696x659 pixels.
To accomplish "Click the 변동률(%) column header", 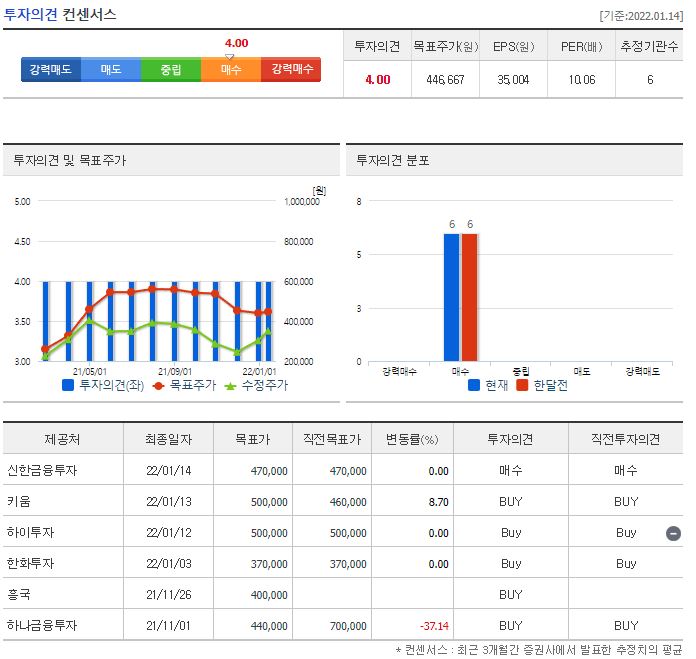I will click(412, 439).
